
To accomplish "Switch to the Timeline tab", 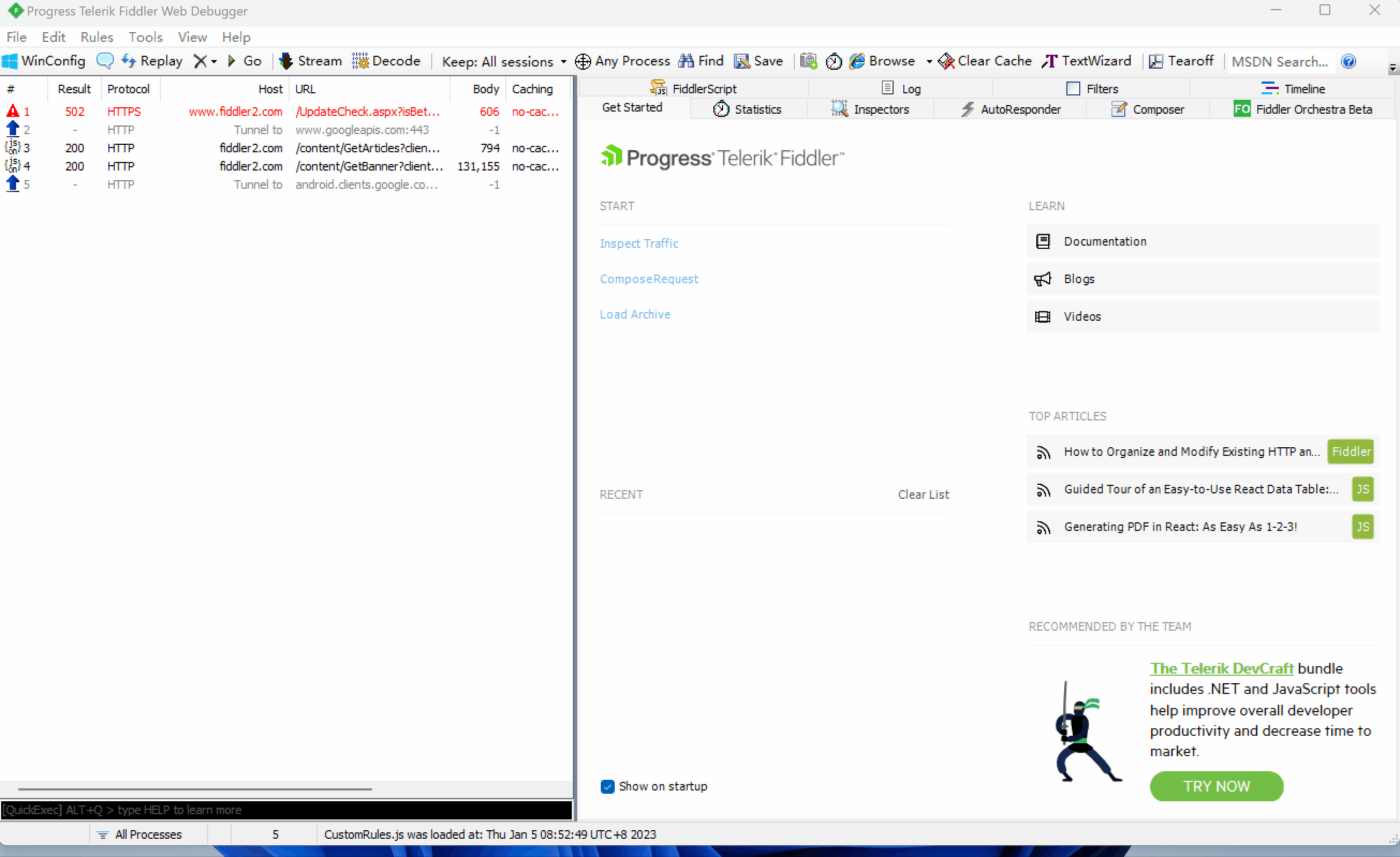I will [1293, 88].
